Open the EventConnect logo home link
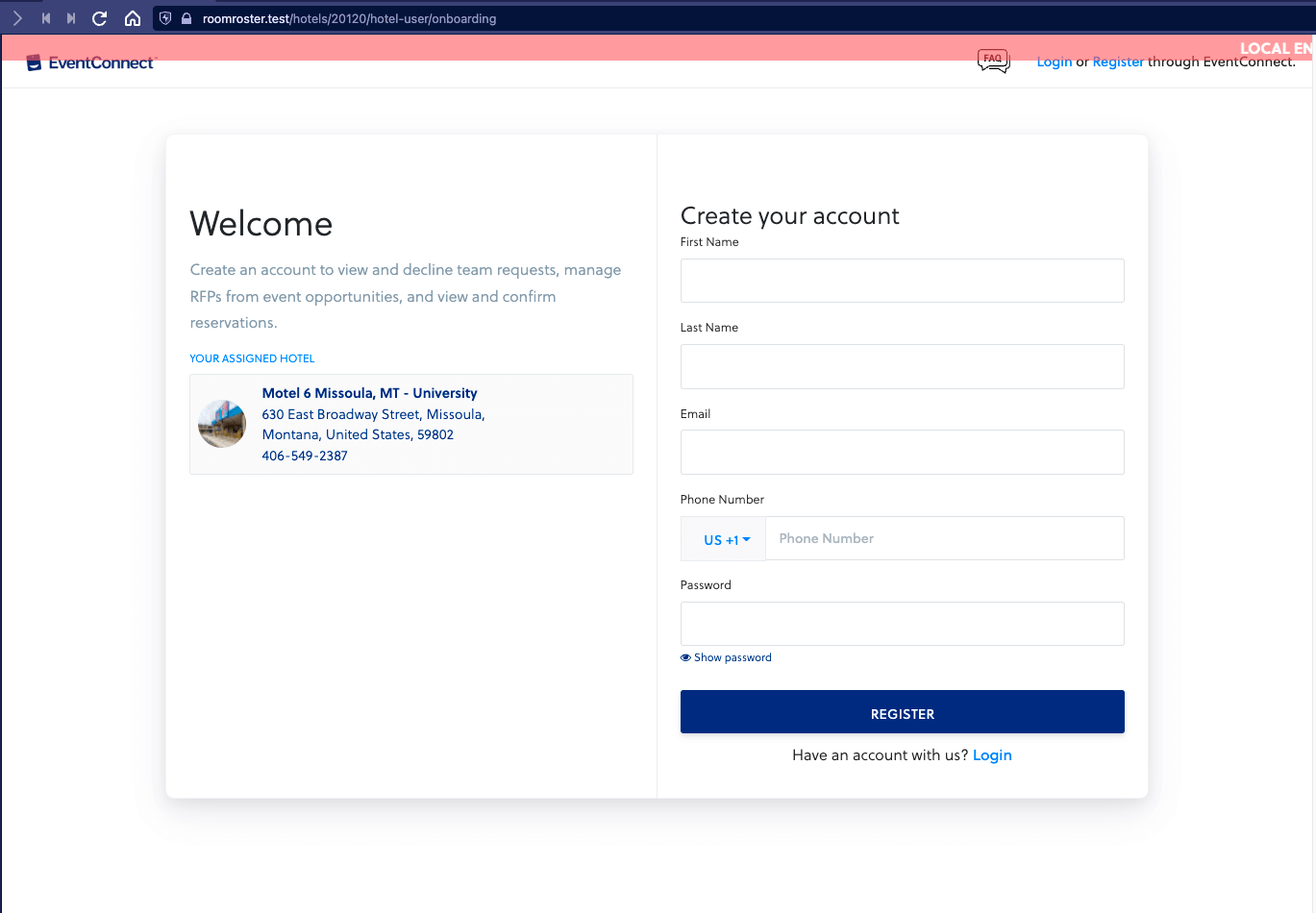 click(91, 62)
